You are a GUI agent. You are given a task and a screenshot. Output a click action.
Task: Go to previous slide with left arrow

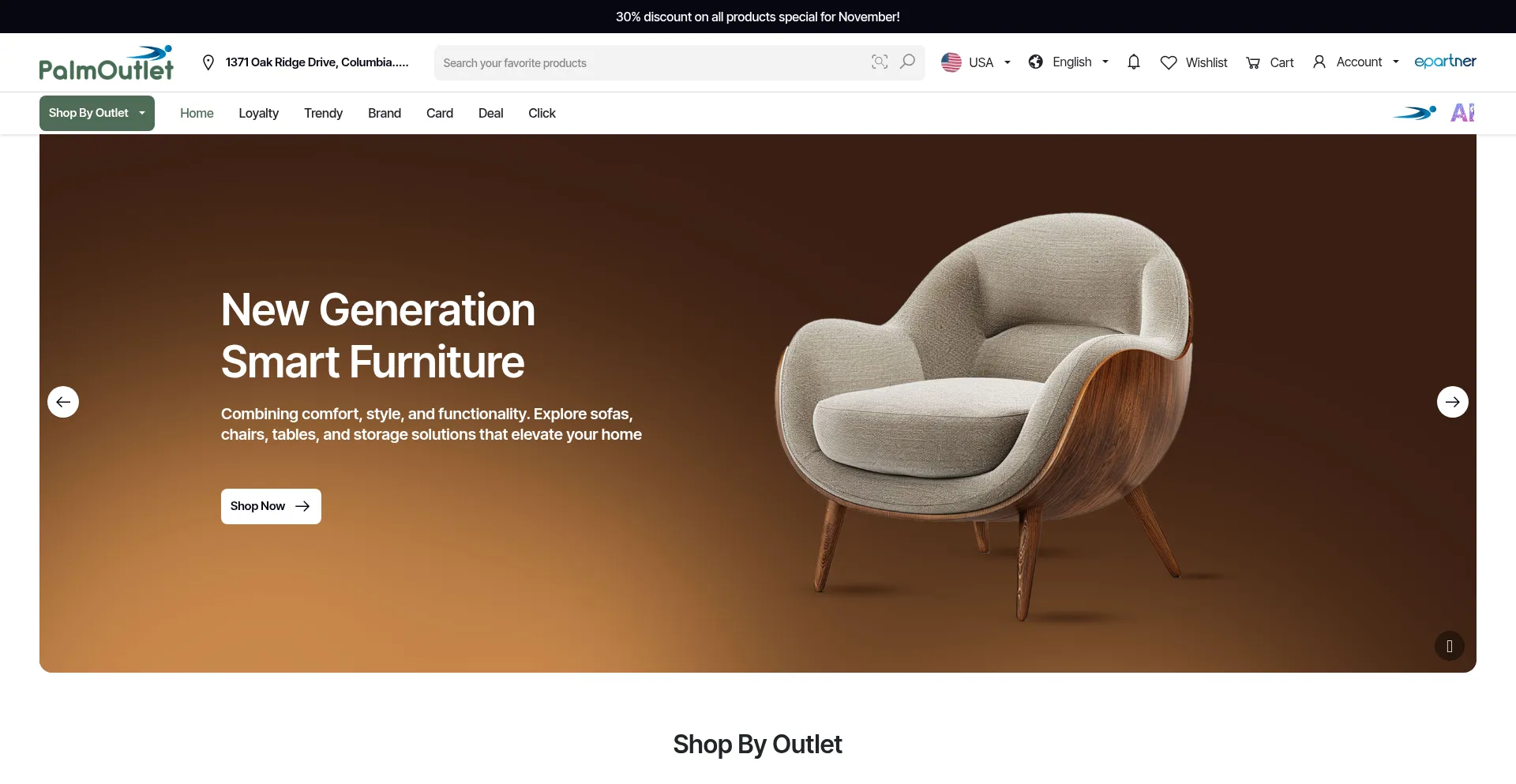click(x=63, y=402)
